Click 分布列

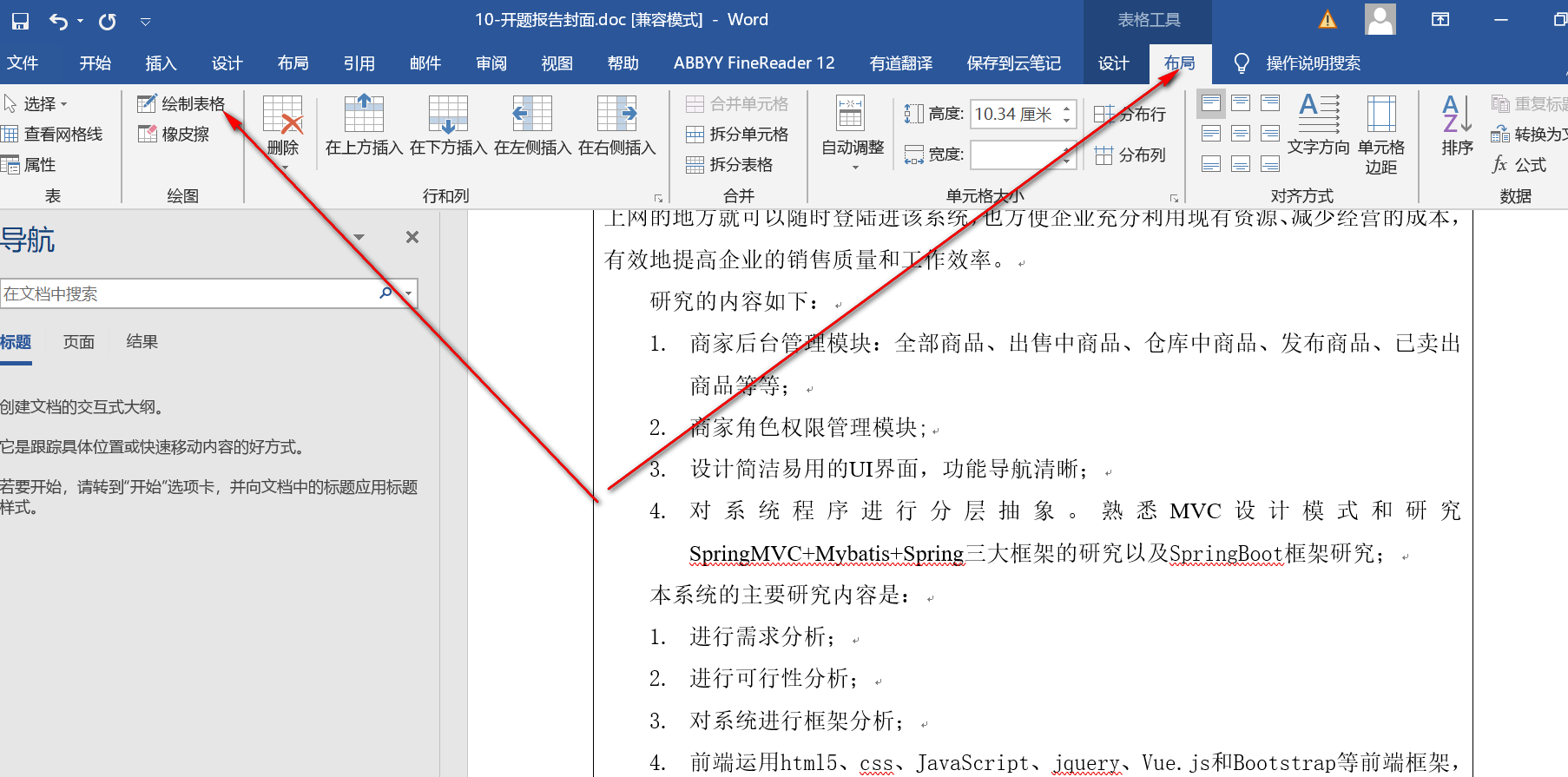click(1130, 155)
